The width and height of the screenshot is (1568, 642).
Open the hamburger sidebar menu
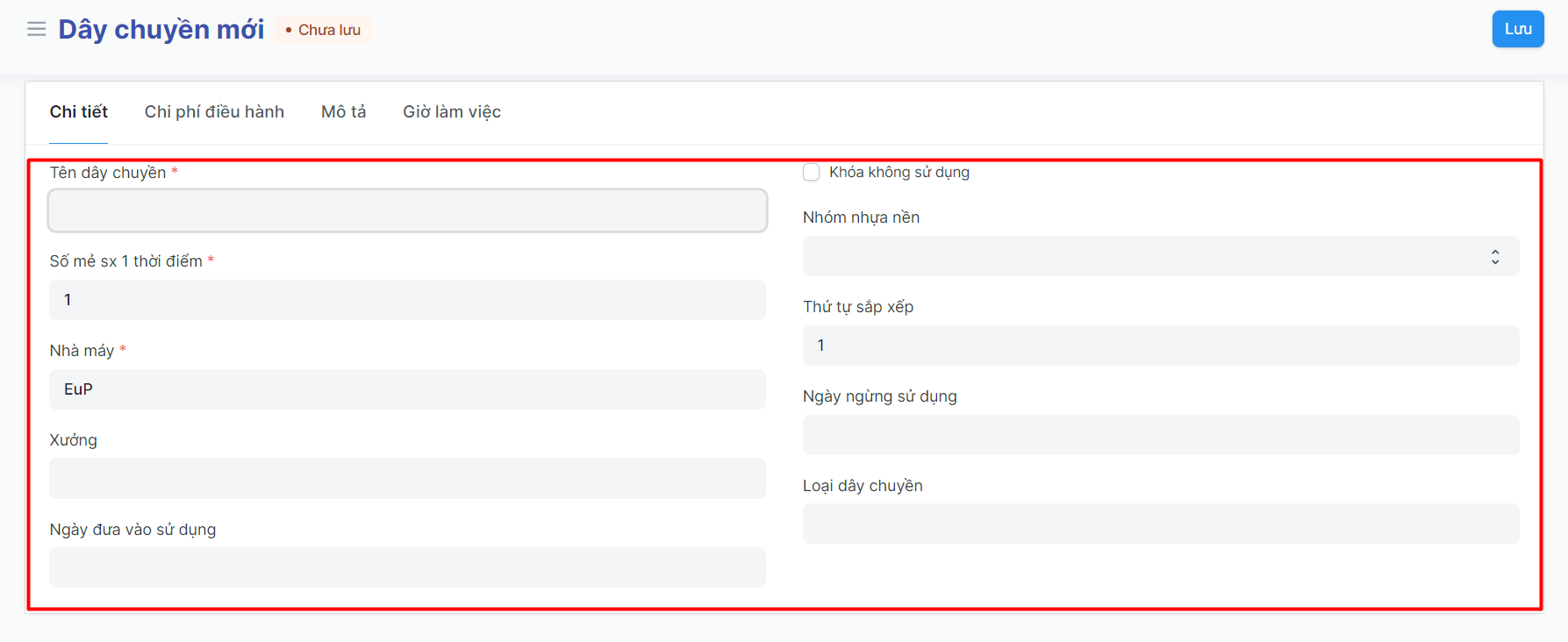[36, 30]
